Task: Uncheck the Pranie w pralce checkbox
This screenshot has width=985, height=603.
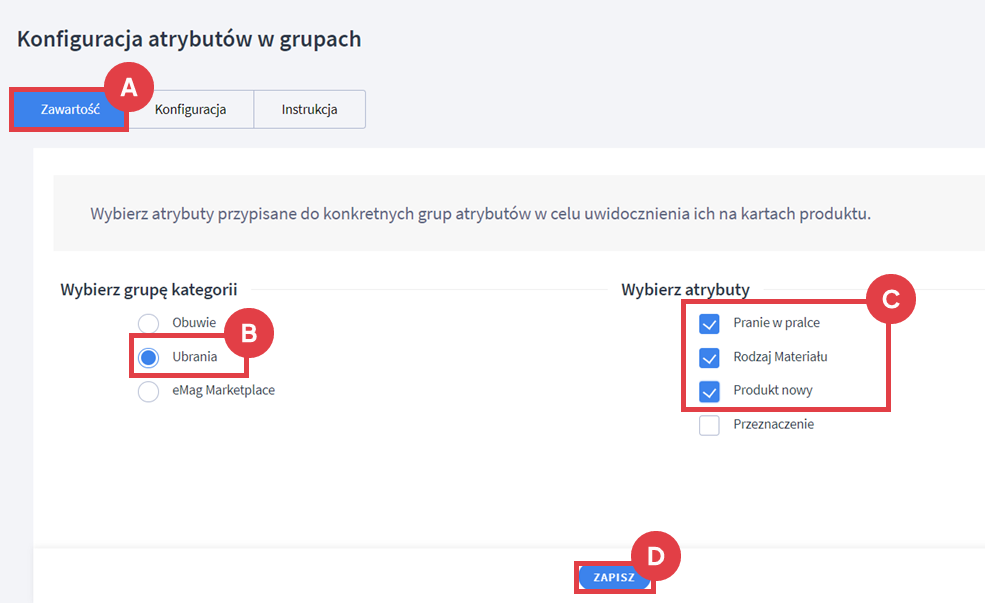Action: 709,323
